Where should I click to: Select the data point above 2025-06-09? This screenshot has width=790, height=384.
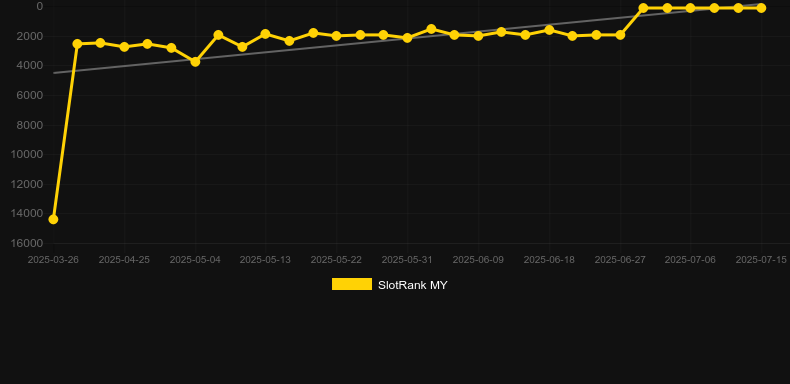[479, 36]
